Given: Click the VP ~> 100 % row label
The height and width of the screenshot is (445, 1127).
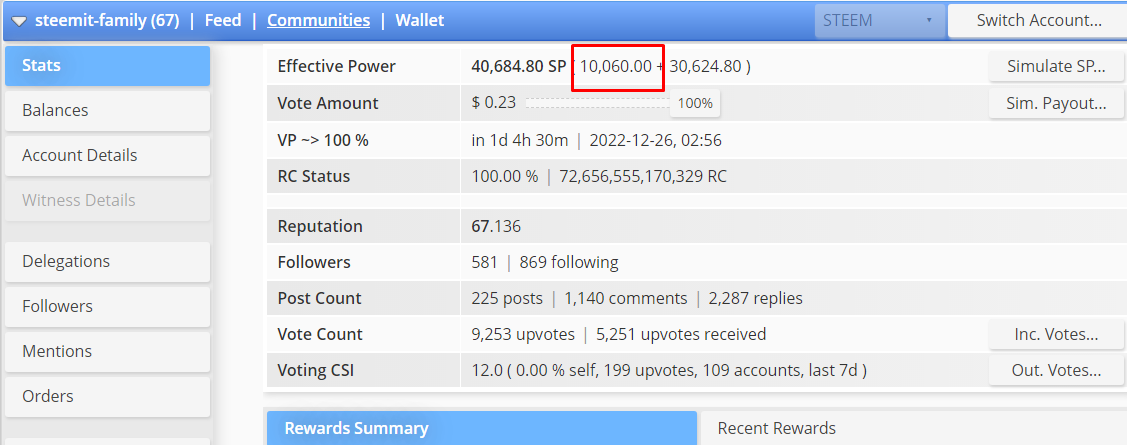Looking at the screenshot, I should pos(323,140).
